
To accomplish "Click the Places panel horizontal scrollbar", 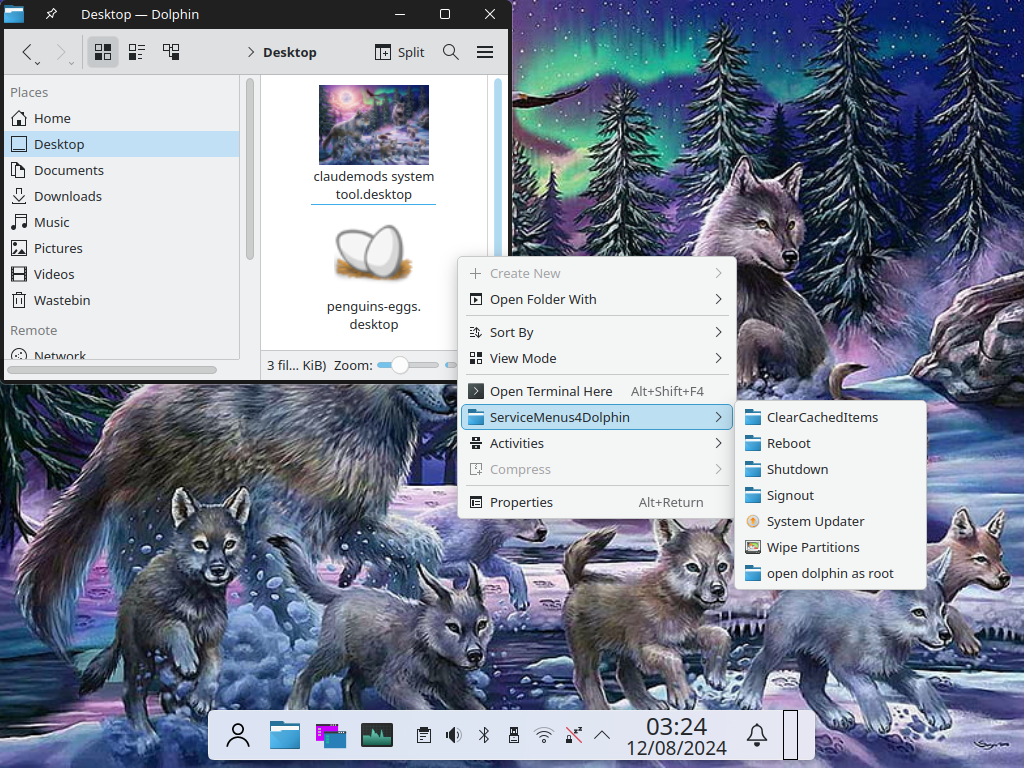I will click(112, 370).
